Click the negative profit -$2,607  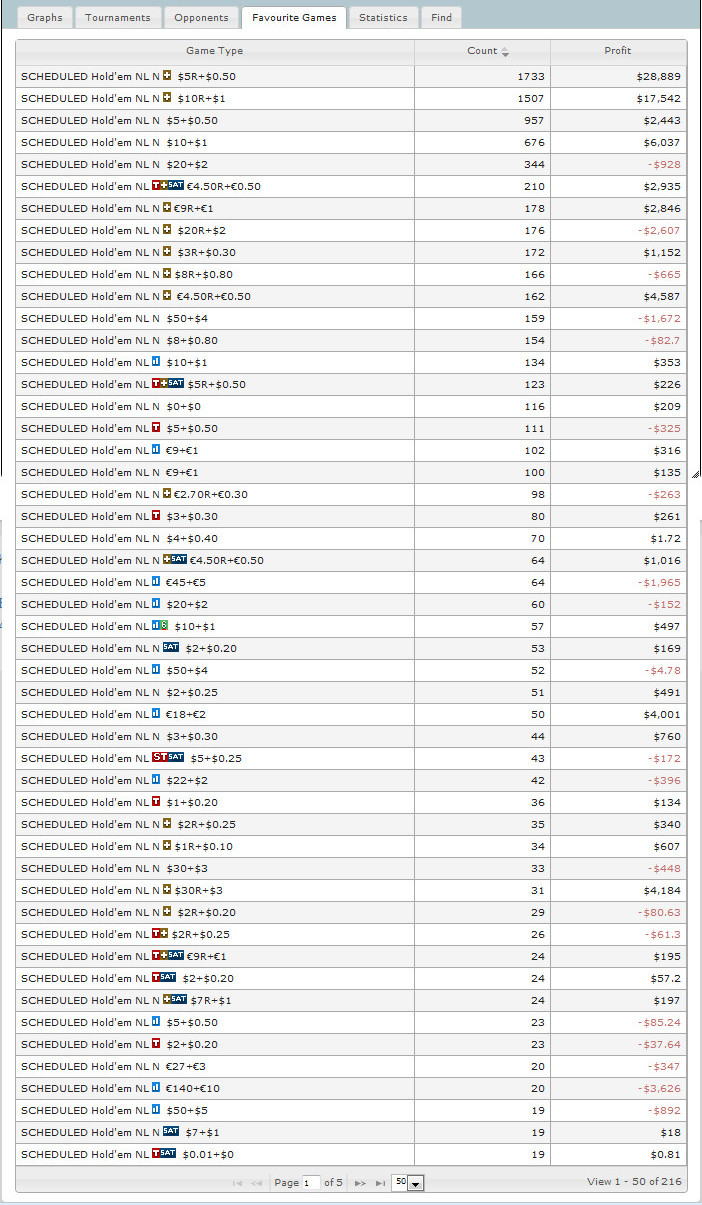click(660, 230)
